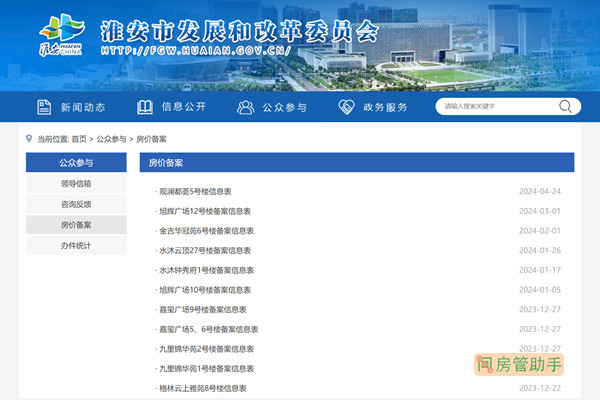The width and height of the screenshot is (600, 400).
Task: Open 观澜都荟5号楼信息表 link
Action: pyautogui.click(x=196, y=191)
